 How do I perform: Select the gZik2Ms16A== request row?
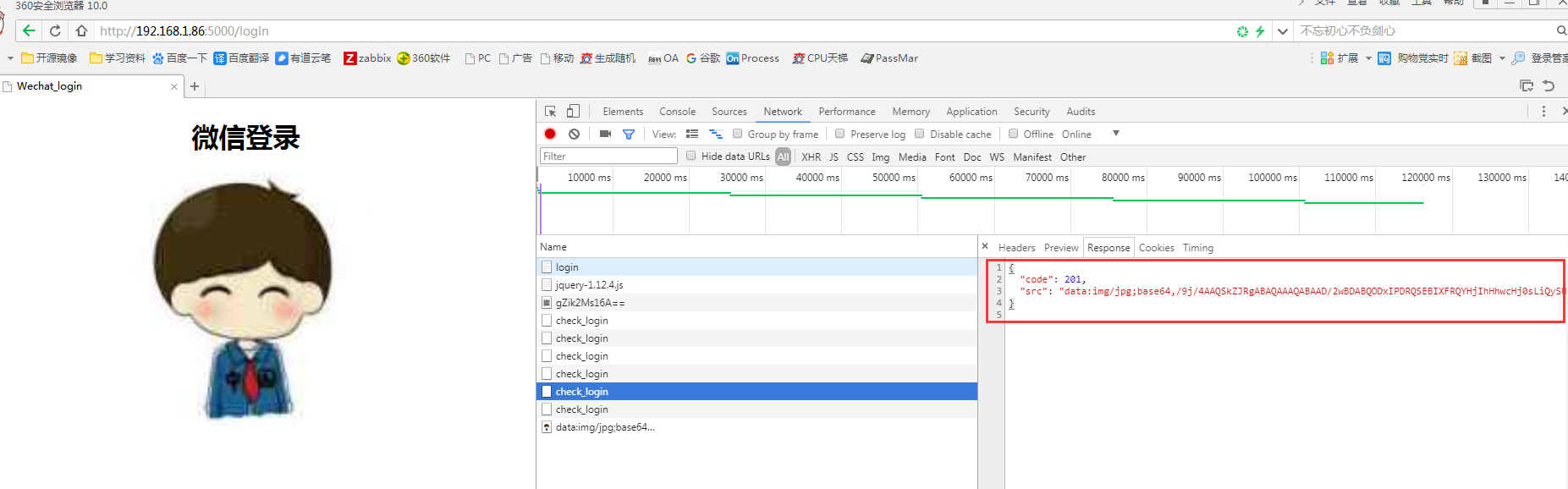point(756,303)
